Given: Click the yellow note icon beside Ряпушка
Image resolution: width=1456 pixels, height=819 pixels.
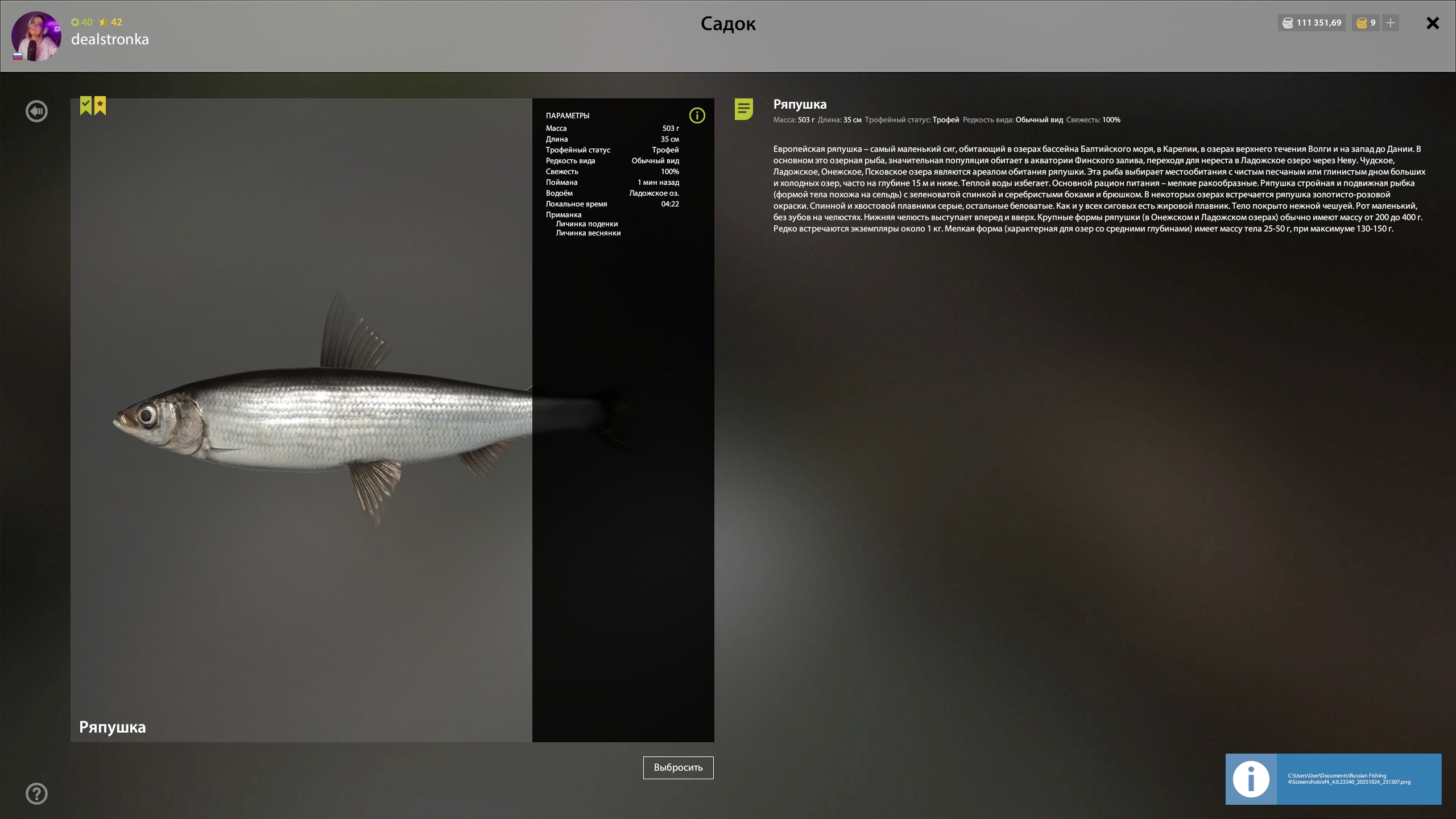Looking at the screenshot, I should tap(743, 109).
